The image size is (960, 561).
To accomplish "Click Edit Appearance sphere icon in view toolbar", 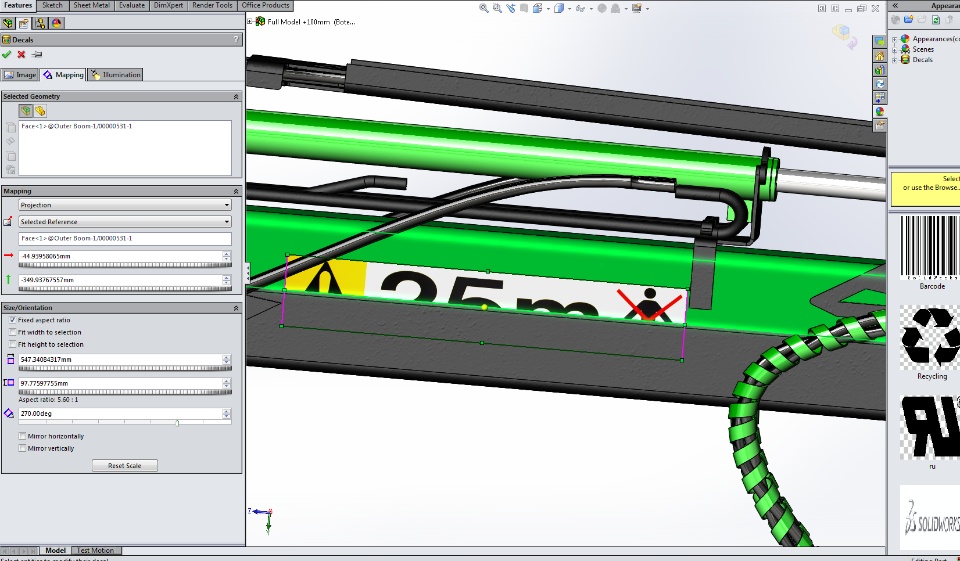I will [x=602, y=8].
